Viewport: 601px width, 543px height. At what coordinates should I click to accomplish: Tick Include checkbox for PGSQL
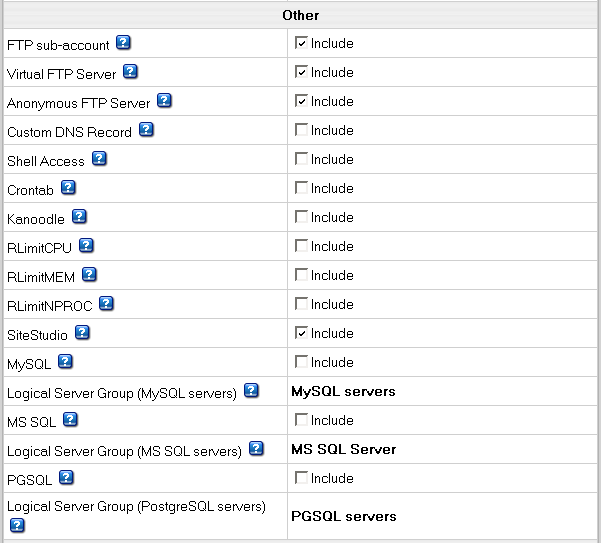point(301,477)
